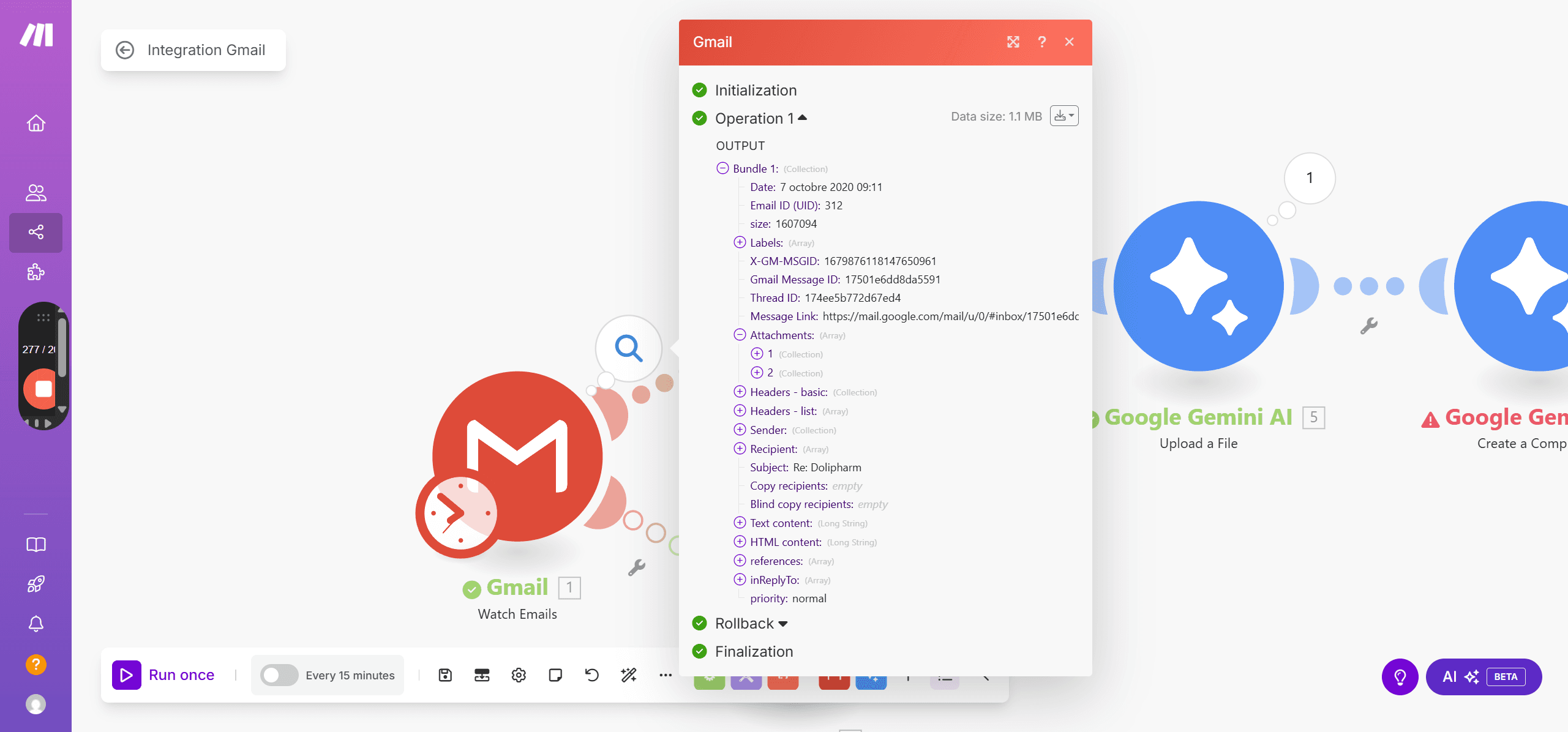The image size is (1568, 732).
Task: Expand the references array
Action: click(x=740, y=561)
